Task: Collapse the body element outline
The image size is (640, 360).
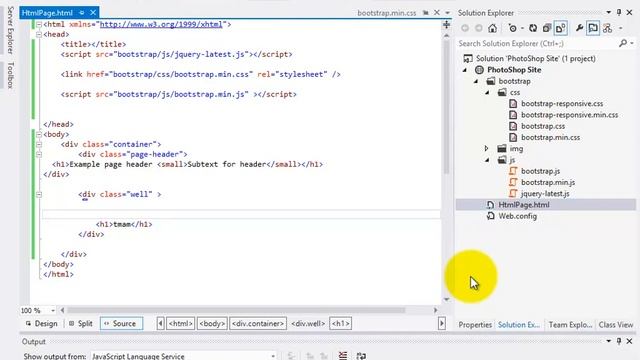Action: 39,134
